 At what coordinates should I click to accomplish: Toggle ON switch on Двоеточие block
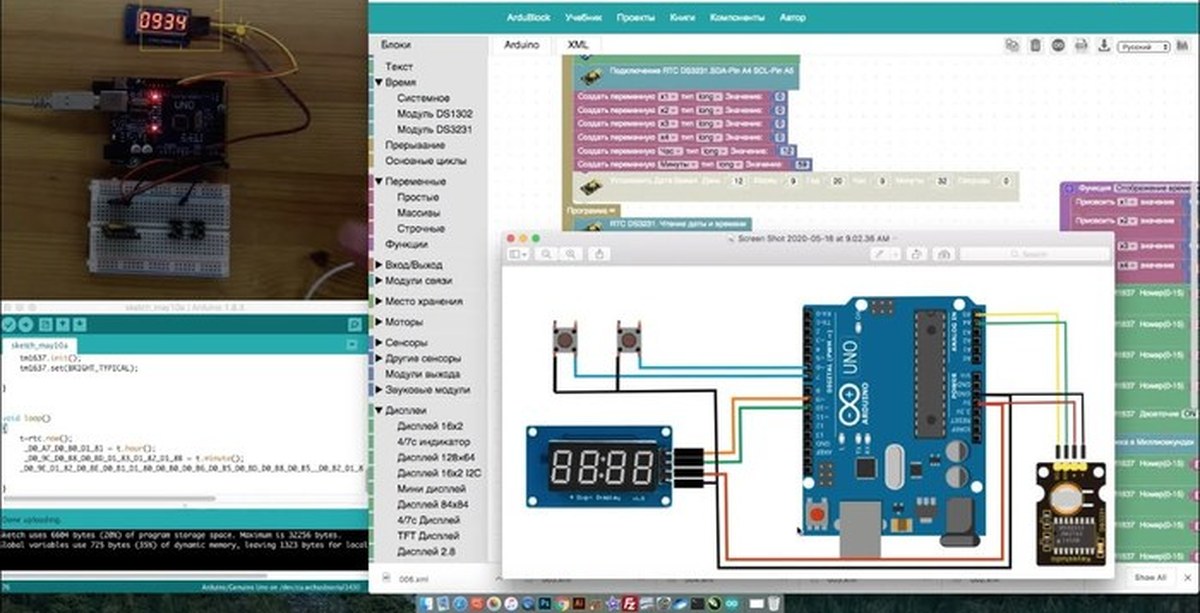pyautogui.click(x=1190, y=413)
